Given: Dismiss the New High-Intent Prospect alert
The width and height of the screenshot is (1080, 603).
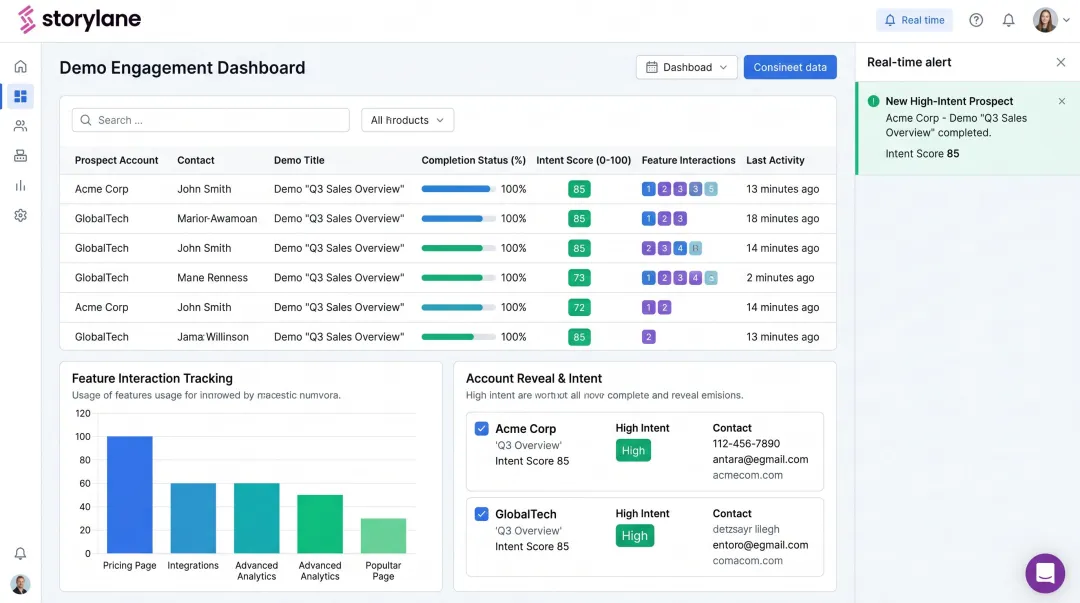Looking at the screenshot, I should tap(1062, 101).
